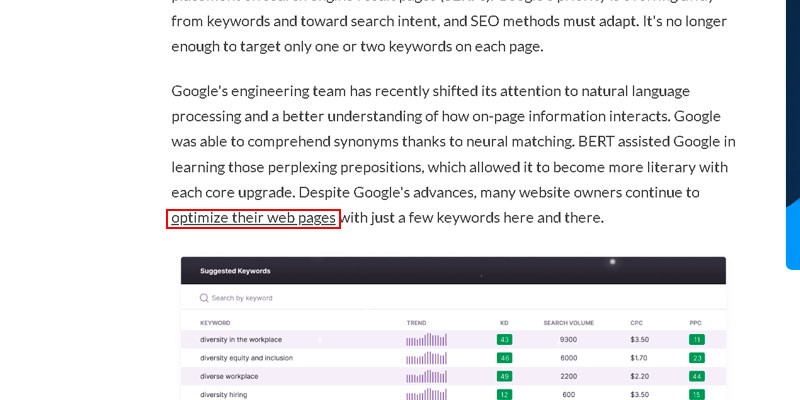The height and width of the screenshot is (400, 800).
Task: Click PPC badge 11 in first row
Action: tap(696, 340)
